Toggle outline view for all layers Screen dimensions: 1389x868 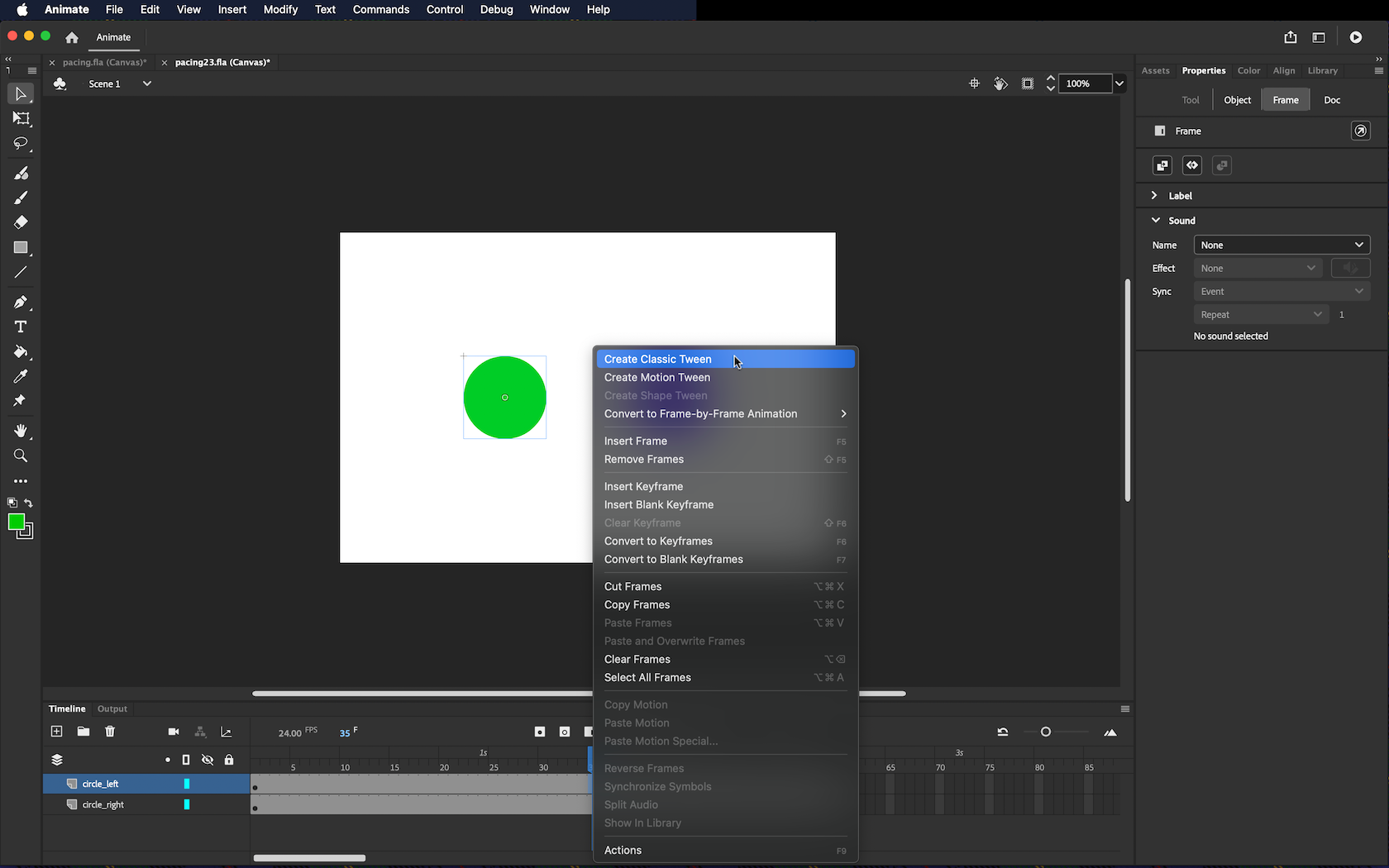pyautogui.click(x=186, y=760)
